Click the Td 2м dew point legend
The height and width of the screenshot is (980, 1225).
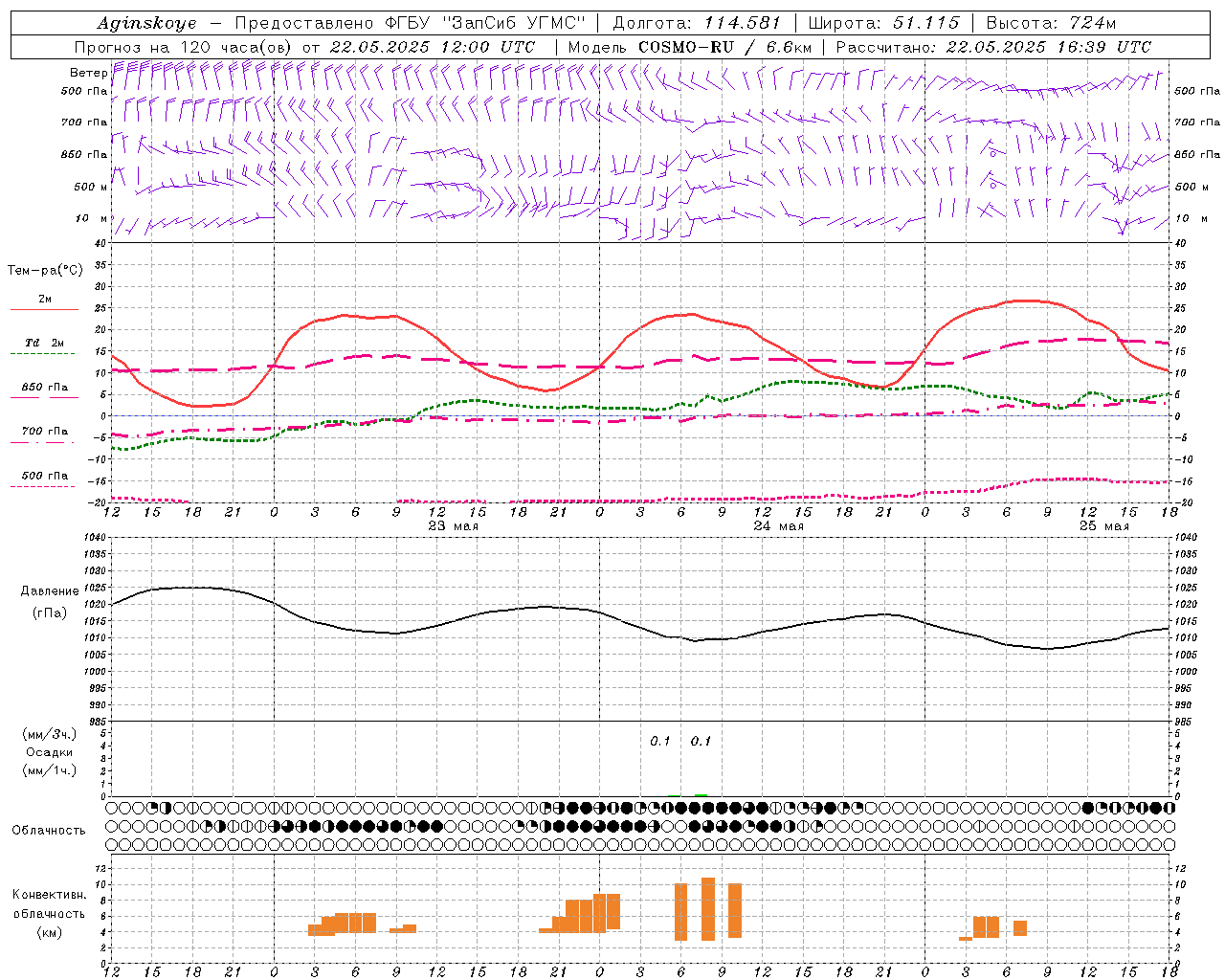(44, 343)
